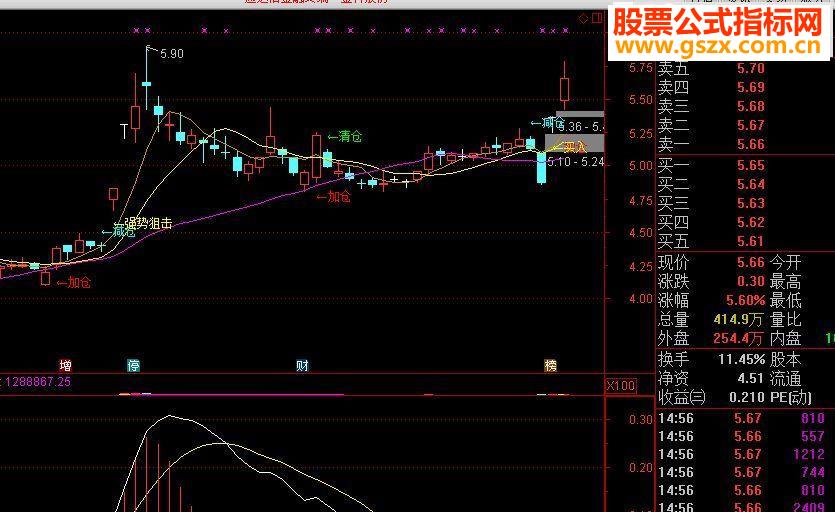This screenshot has width=835, height=512.
Task: Click the 涨幅 value 5.60%
Action: point(746,300)
